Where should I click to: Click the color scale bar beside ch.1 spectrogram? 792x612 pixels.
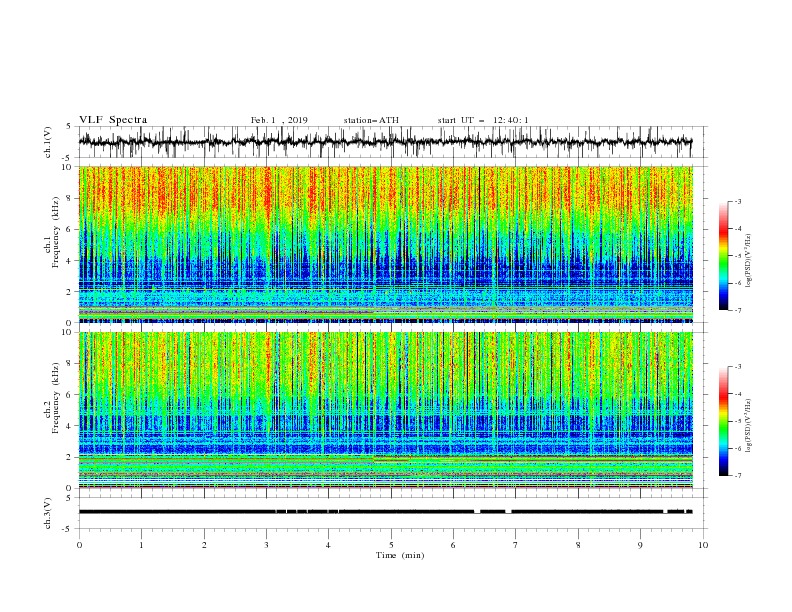tap(723, 256)
